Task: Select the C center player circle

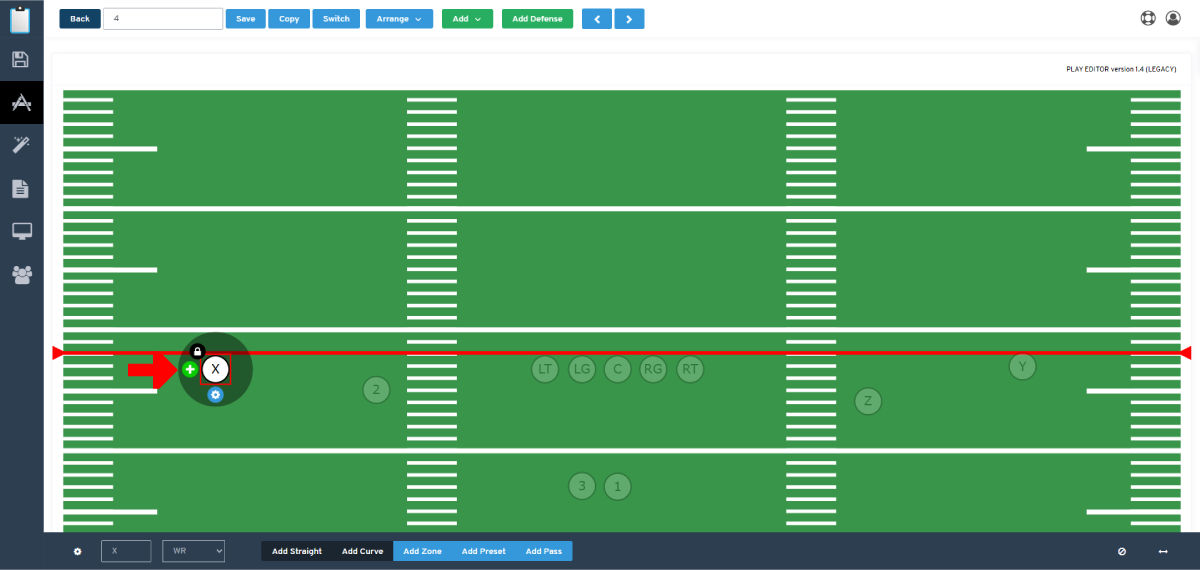Action: click(617, 369)
